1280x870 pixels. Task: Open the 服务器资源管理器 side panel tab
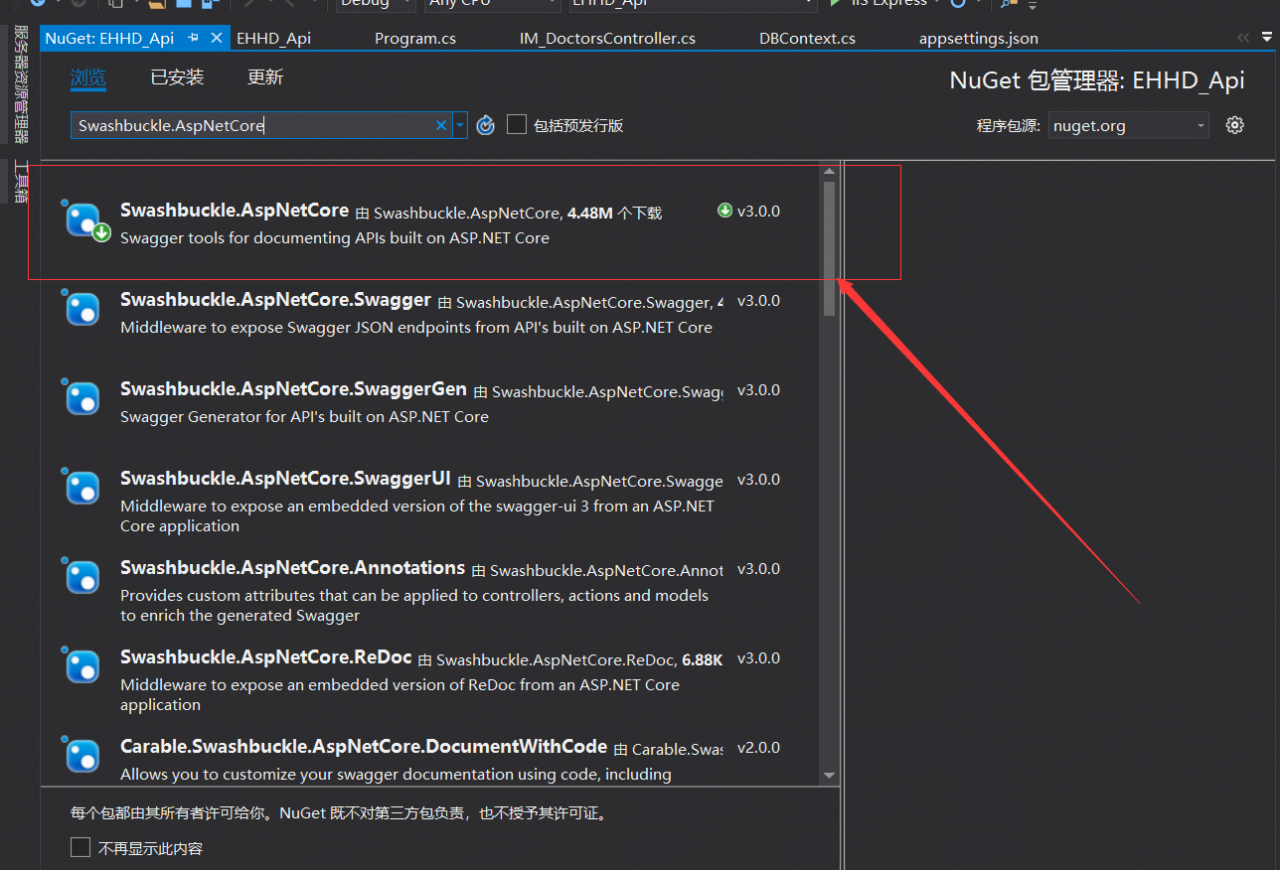tap(20, 85)
